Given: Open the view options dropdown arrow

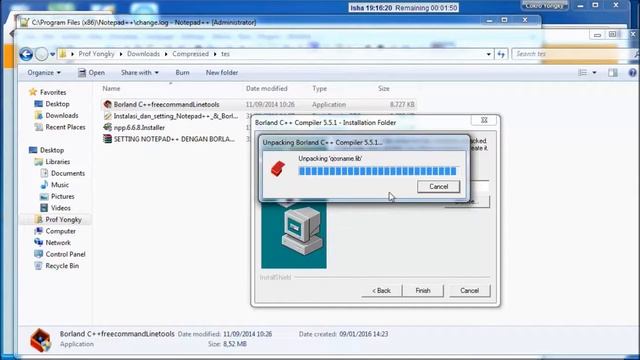Looking at the screenshot, I should (594, 73).
